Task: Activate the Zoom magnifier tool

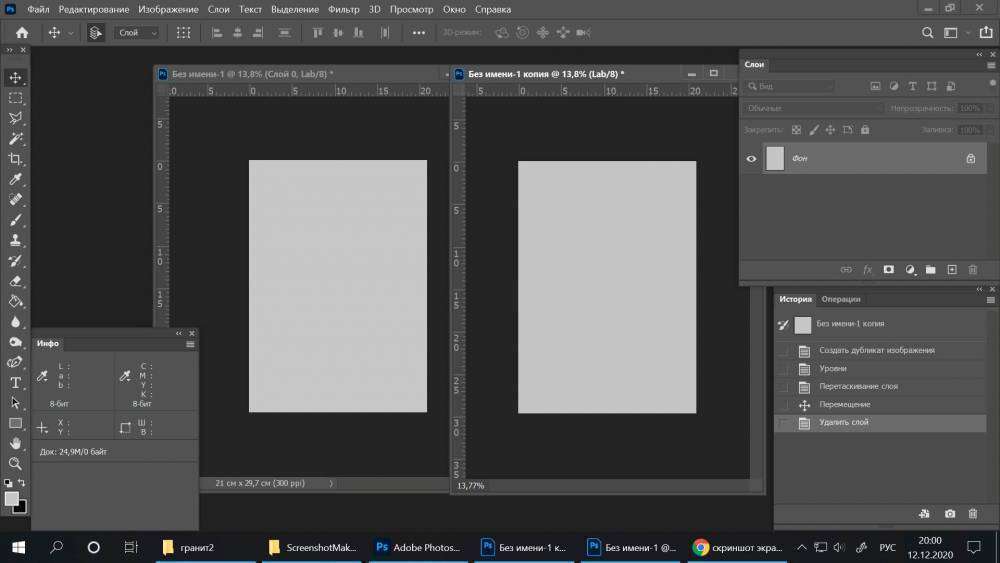Action: pos(15,464)
